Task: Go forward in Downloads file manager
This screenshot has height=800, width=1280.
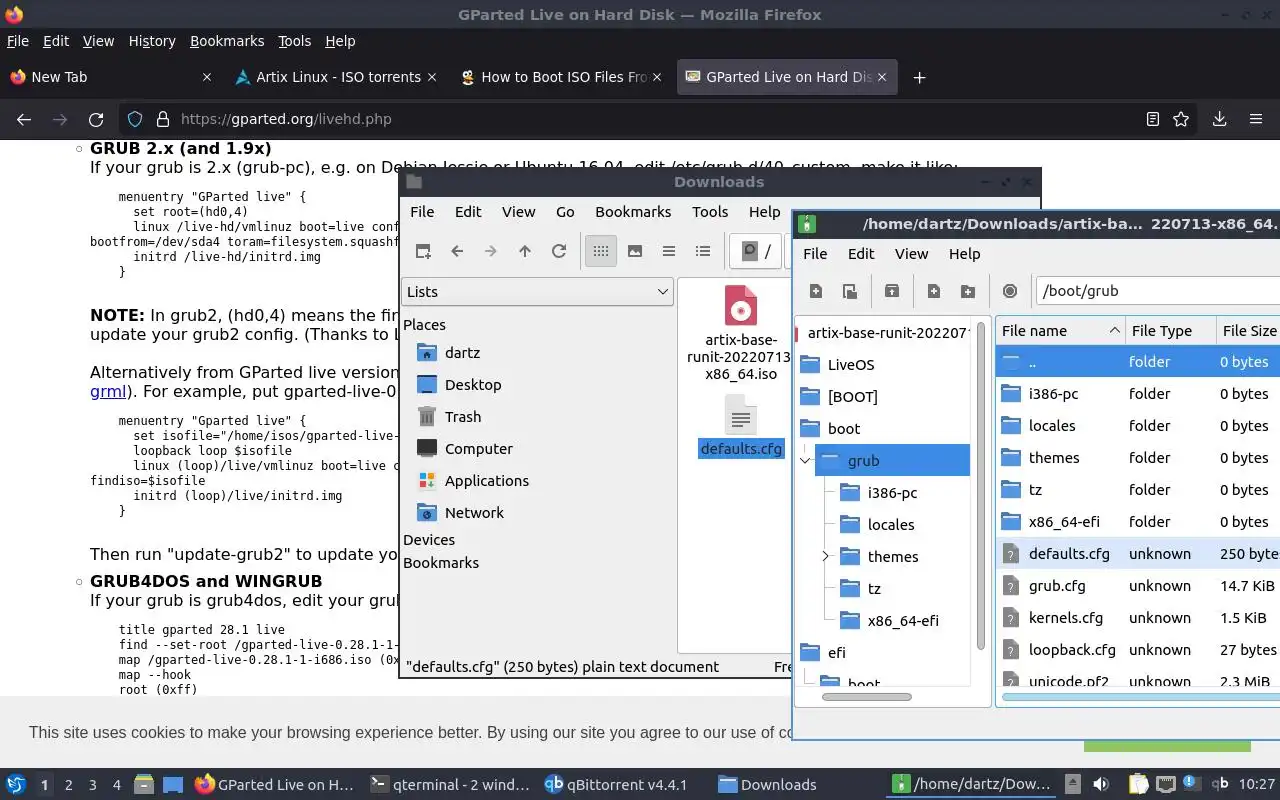Action: pos(490,251)
